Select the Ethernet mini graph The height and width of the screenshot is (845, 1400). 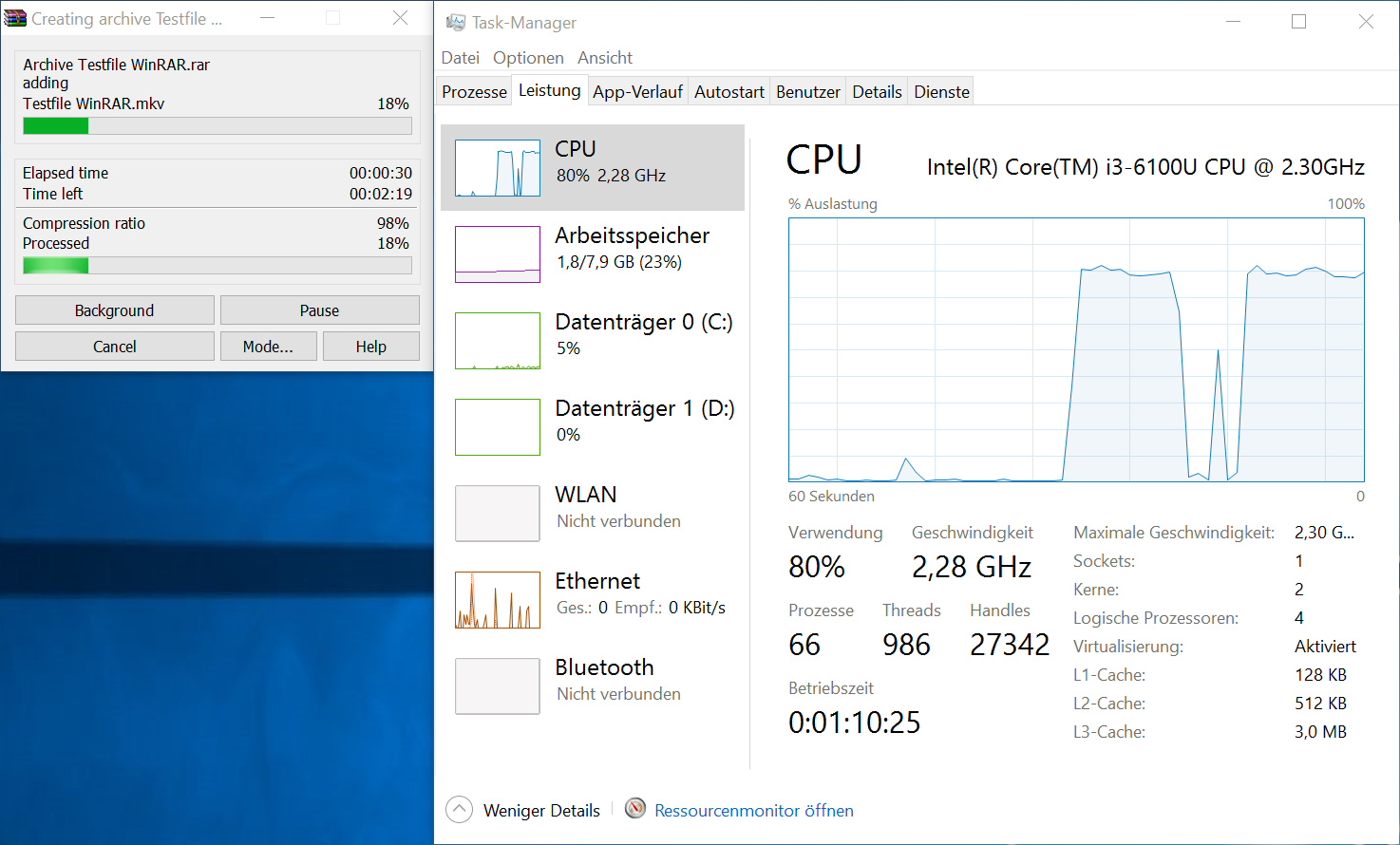point(498,600)
